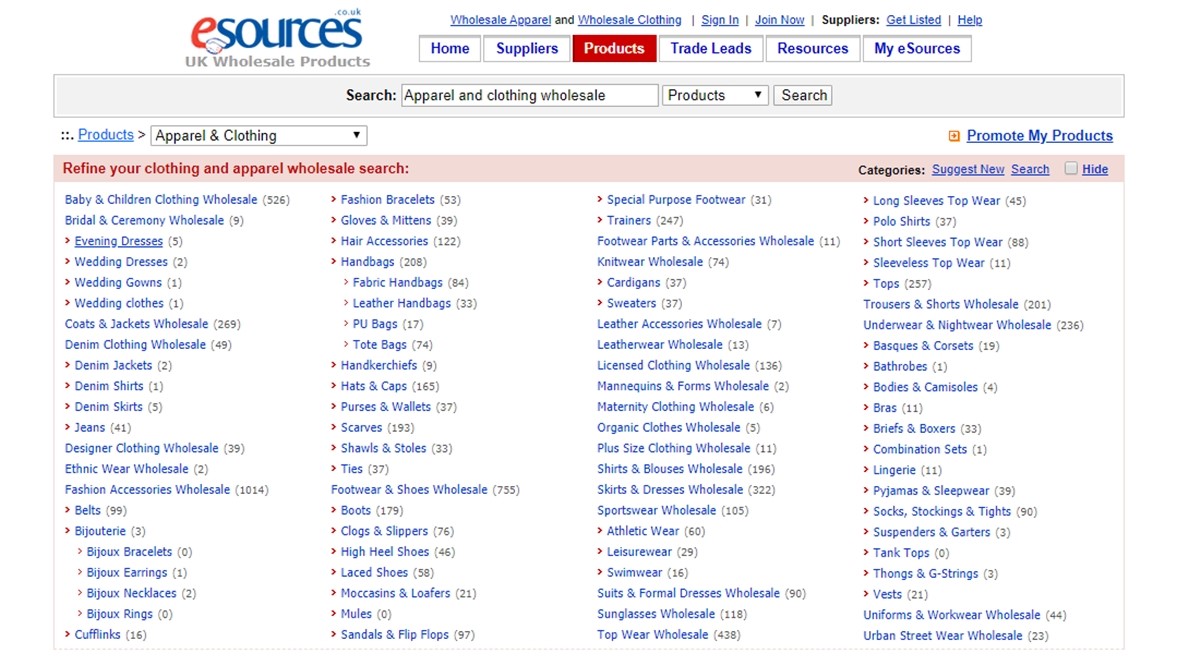Open the Products search type dropdown

[x=715, y=95]
